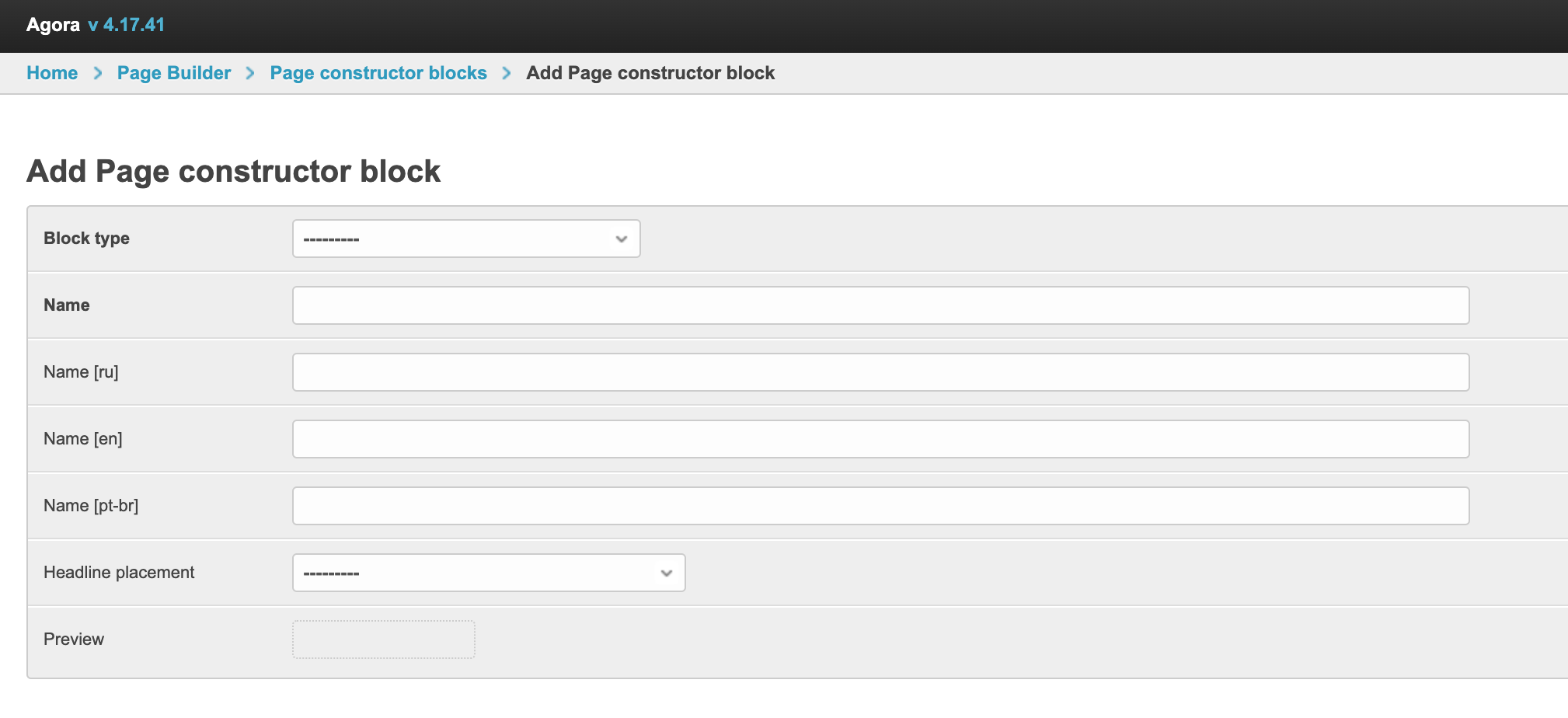1568x718 pixels.
Task: Click the current Add Page constructor block breadcrumb
Action: coord(650,73)
